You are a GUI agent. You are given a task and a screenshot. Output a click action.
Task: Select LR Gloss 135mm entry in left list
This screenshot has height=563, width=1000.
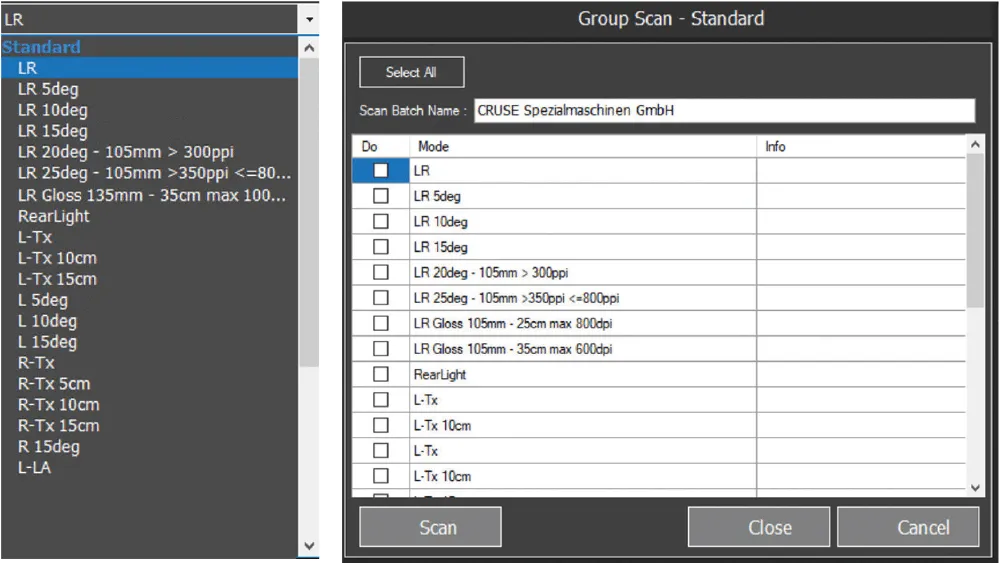pyautogui.click(x=152, y=195)
